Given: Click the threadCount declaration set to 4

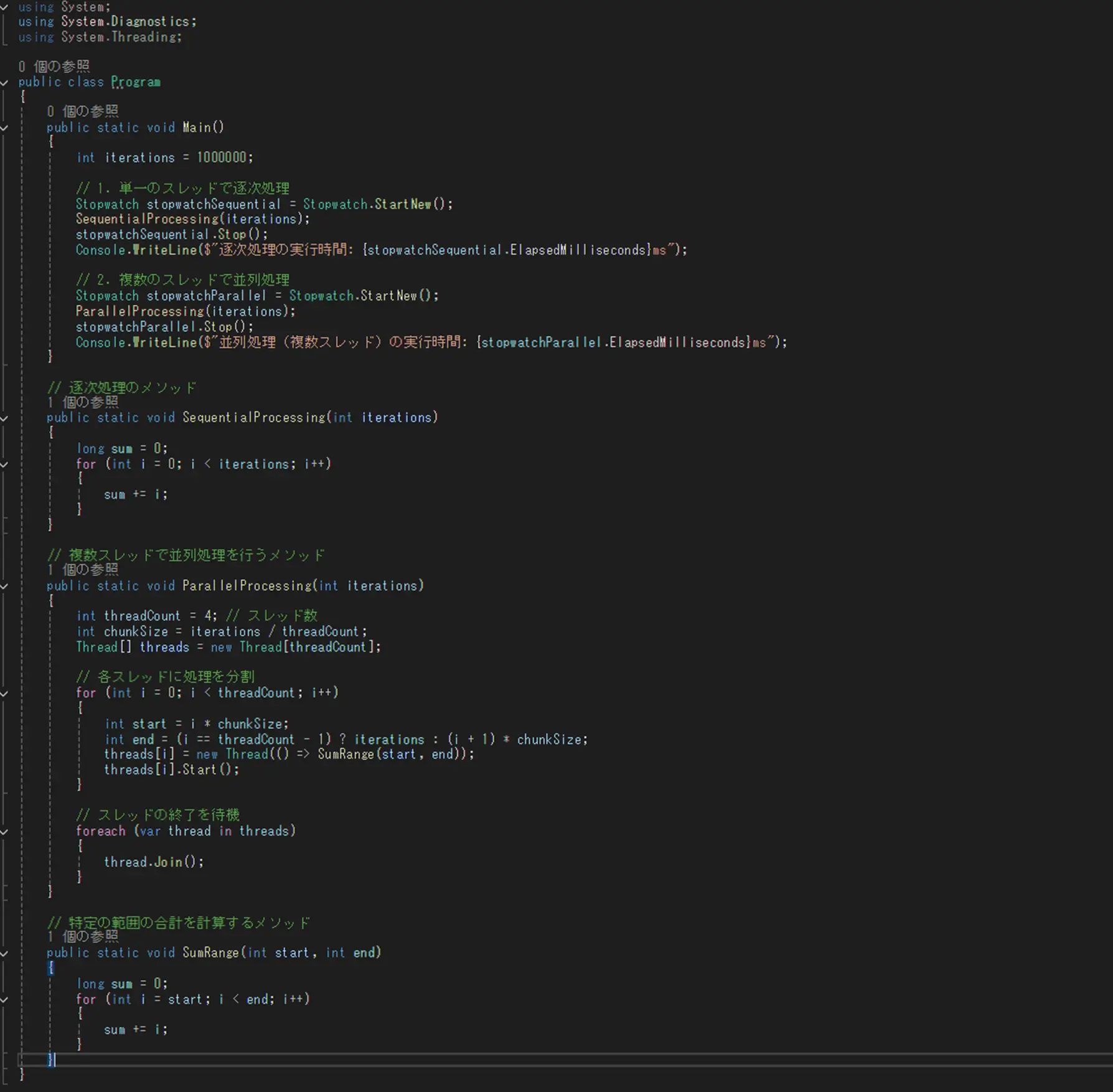Looking at the screenshot, I should (x=142, y=616).
